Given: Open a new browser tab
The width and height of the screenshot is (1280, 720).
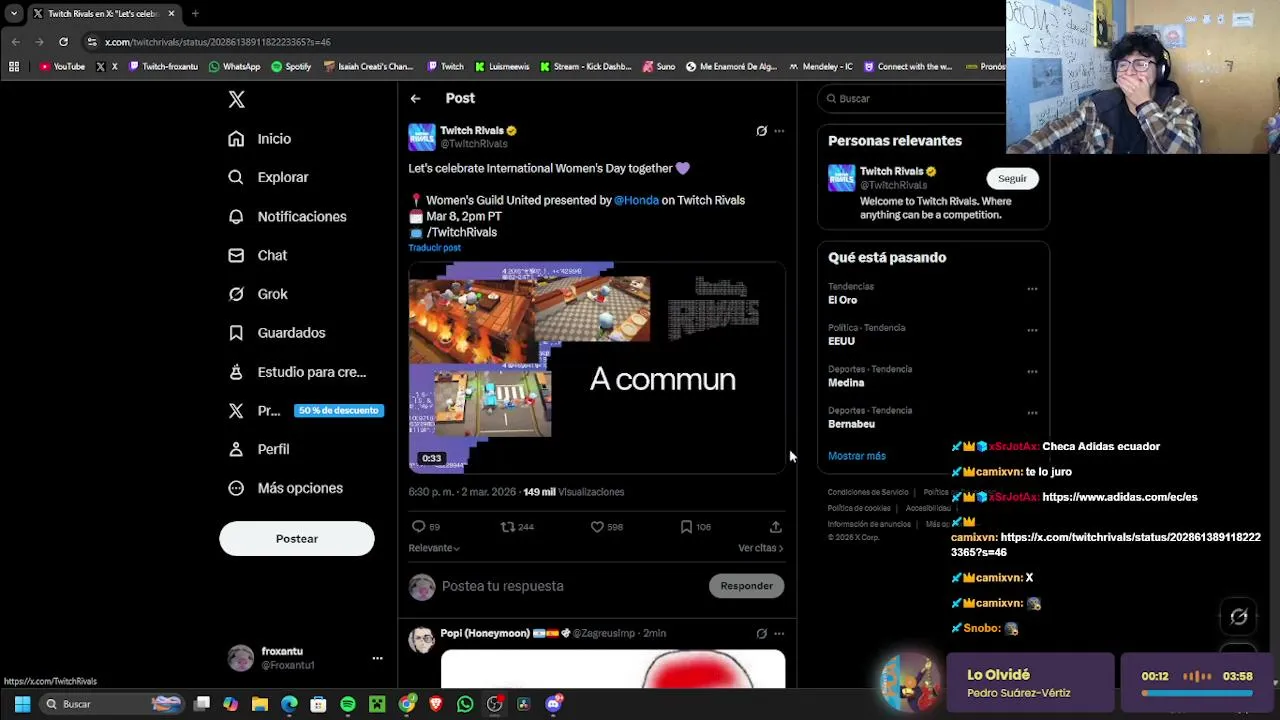Looking at the screenshot, I should point(195,14).
